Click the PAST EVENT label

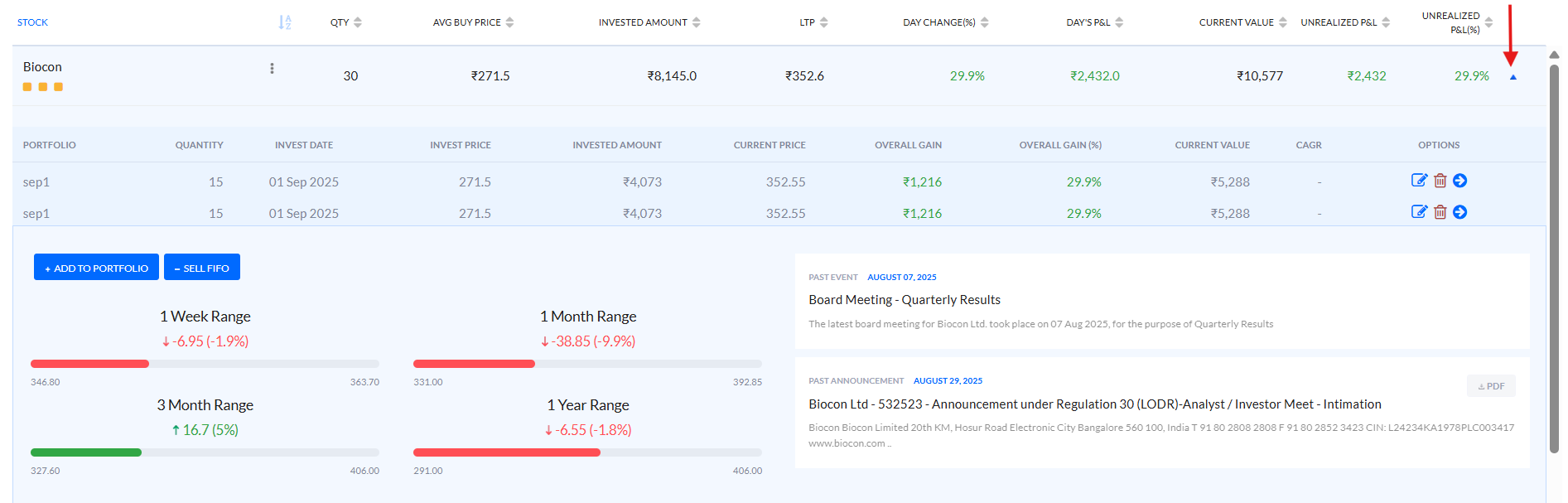pos(833,278)
